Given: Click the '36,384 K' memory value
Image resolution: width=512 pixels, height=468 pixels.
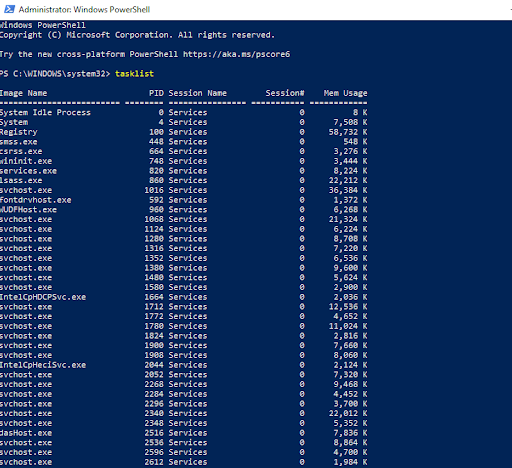Looking at the screenshot, I should pos(348,190).
